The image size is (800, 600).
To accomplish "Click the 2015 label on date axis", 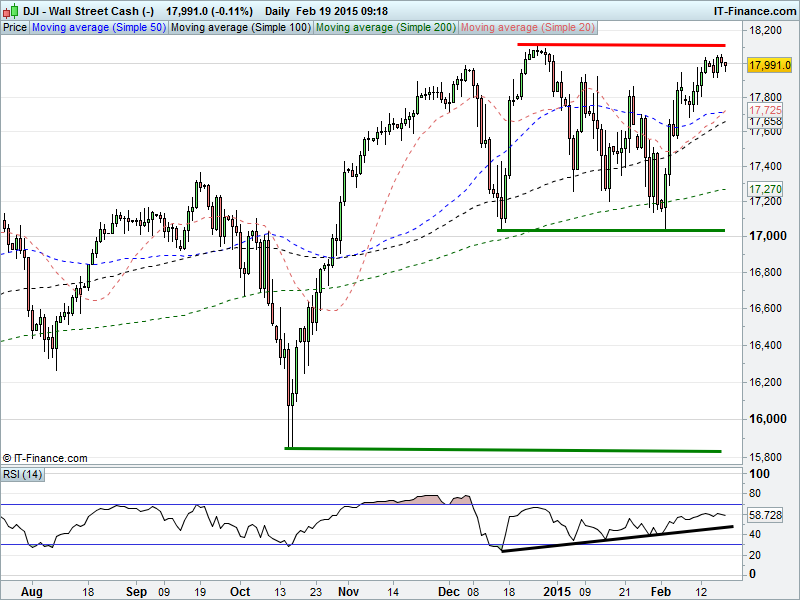I will tap(557, 591).
